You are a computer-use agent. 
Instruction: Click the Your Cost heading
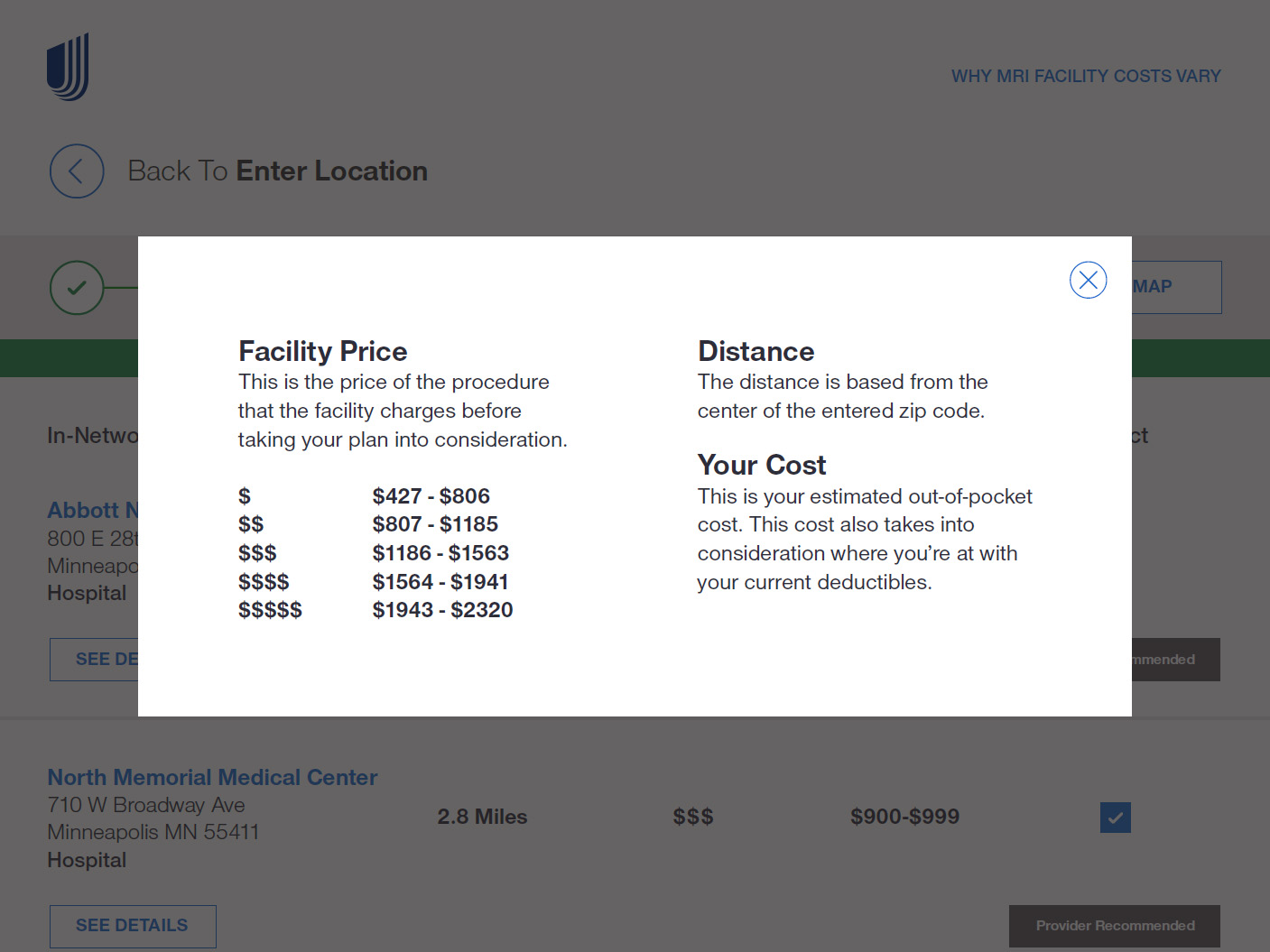(x=762, y=465)
